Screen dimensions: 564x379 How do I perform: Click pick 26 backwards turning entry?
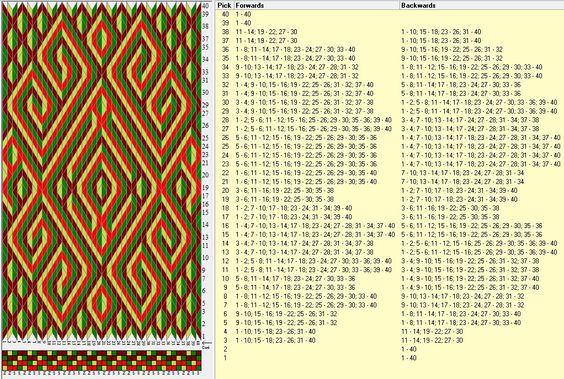[x=481, y=137]
